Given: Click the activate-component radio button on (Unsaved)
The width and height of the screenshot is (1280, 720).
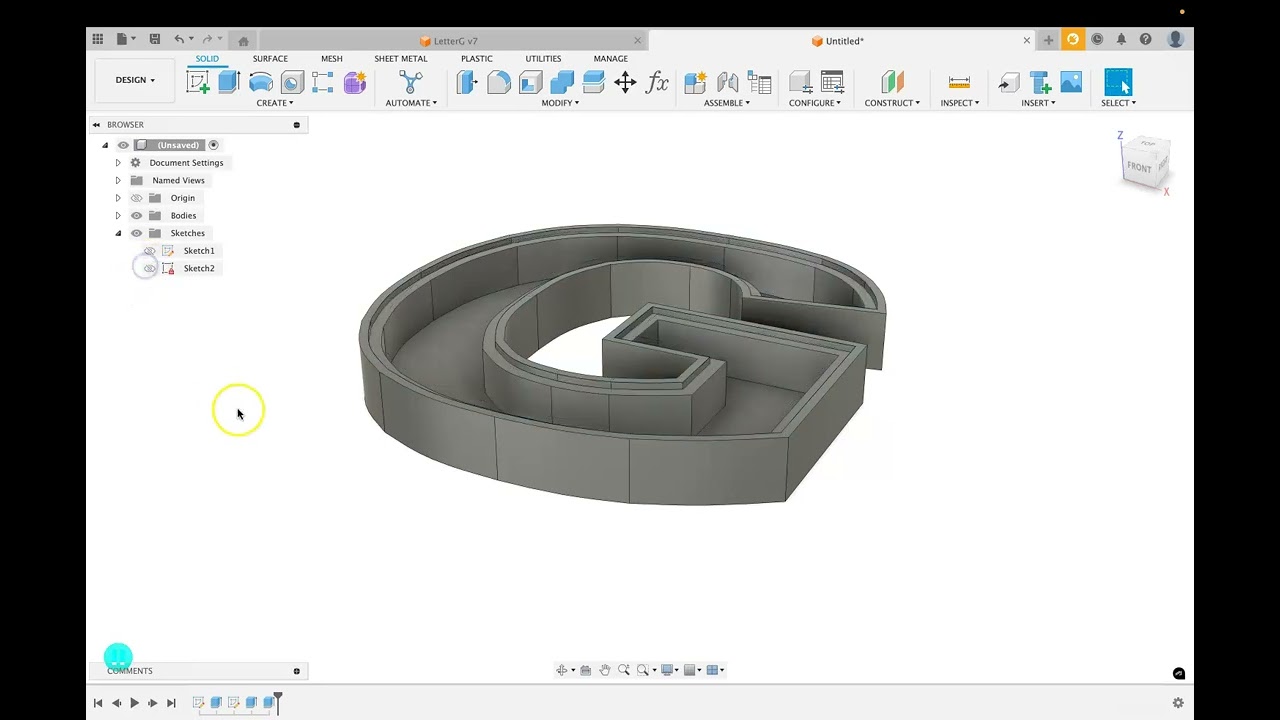Looking at the screenshot, I should click(x=213, y=145).
